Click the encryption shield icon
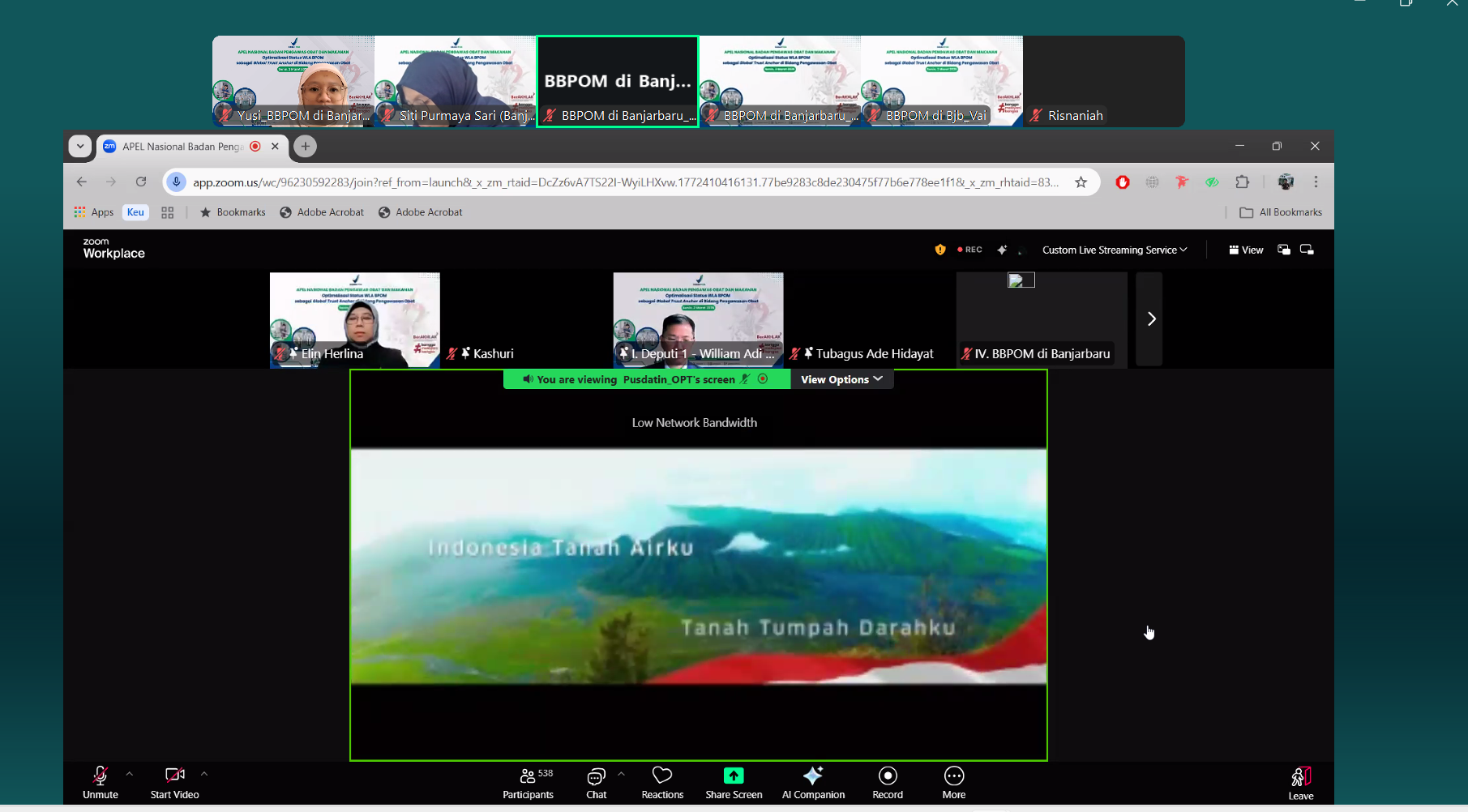The width and height of the screenshot is (1468, 812). click(x=940, y=250)
